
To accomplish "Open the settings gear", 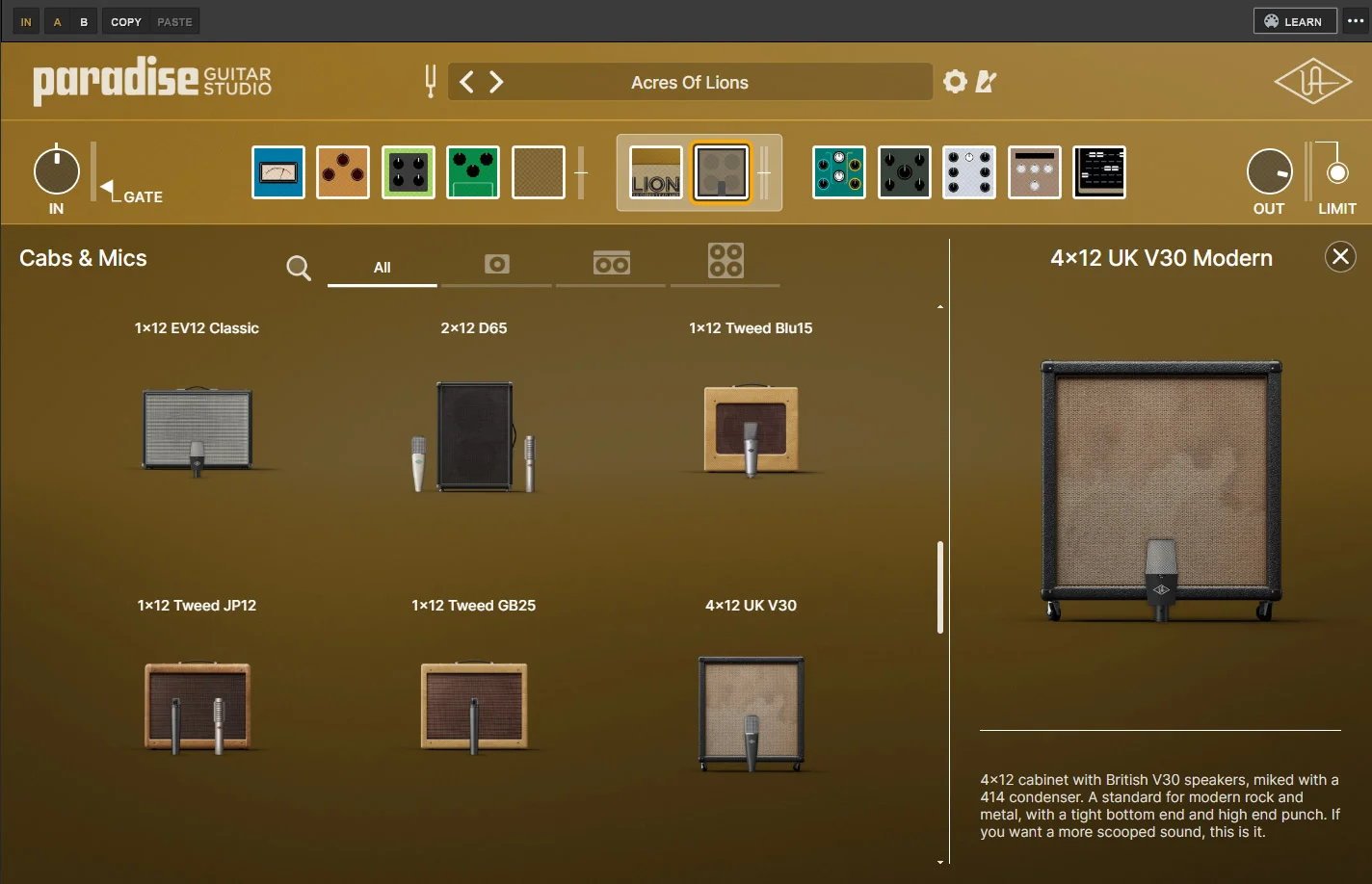I will pos(955,82).
